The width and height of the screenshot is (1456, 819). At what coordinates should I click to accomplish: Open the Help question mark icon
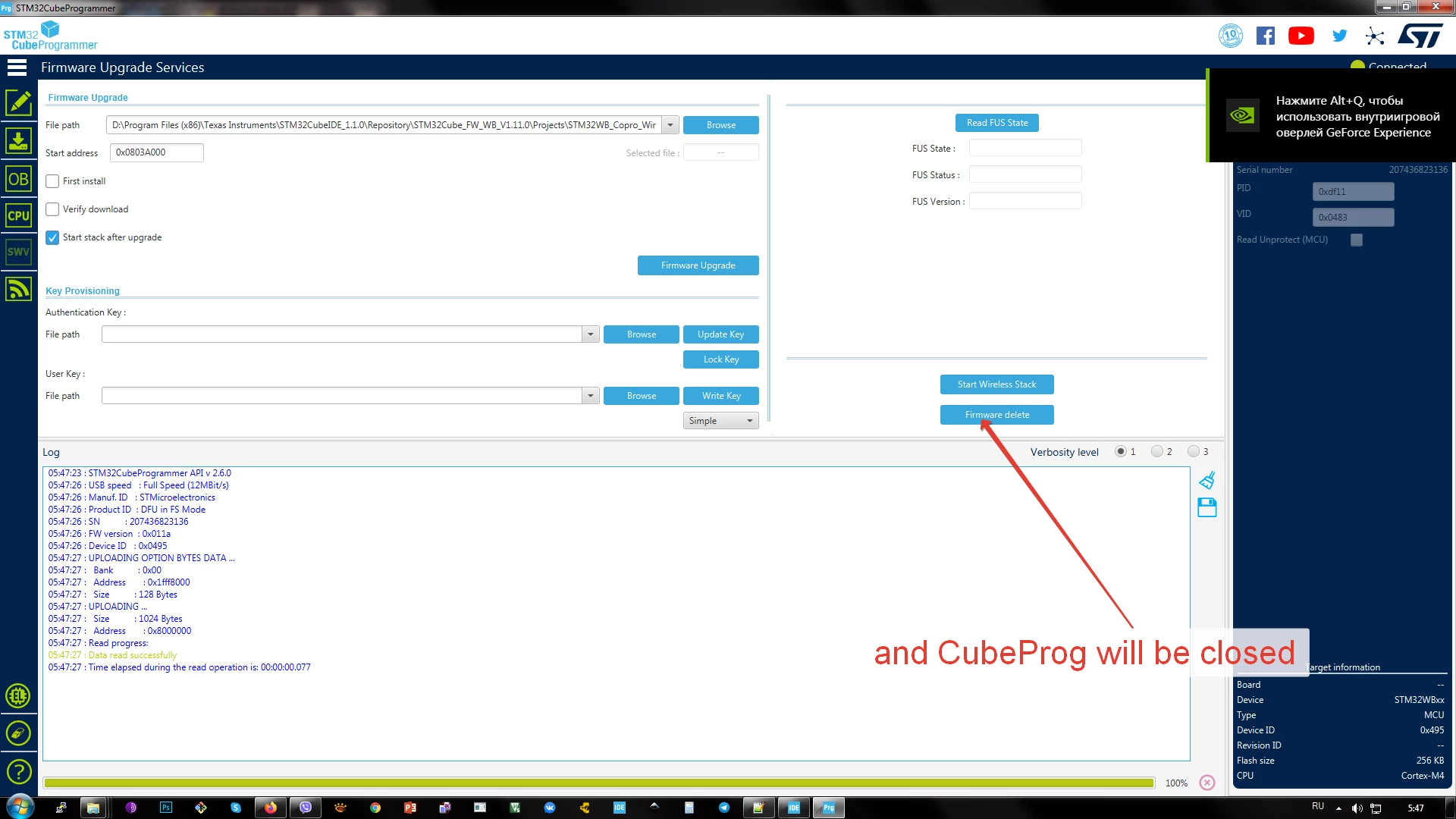click(18, 772)
